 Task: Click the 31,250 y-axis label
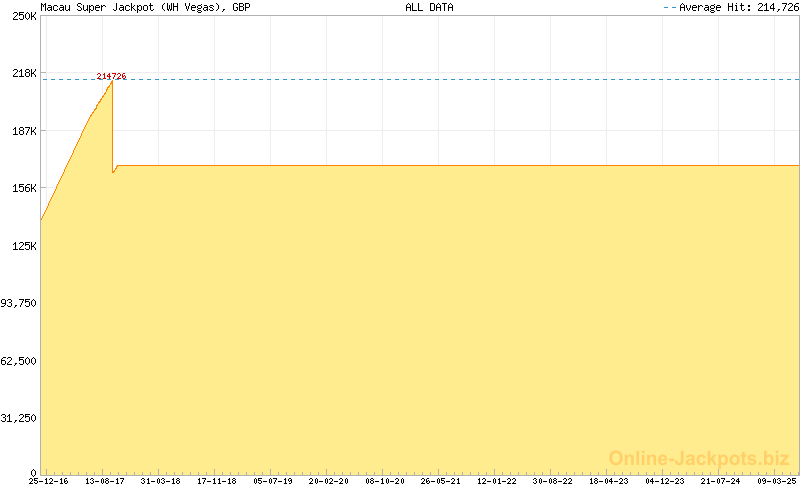point(19,417)
